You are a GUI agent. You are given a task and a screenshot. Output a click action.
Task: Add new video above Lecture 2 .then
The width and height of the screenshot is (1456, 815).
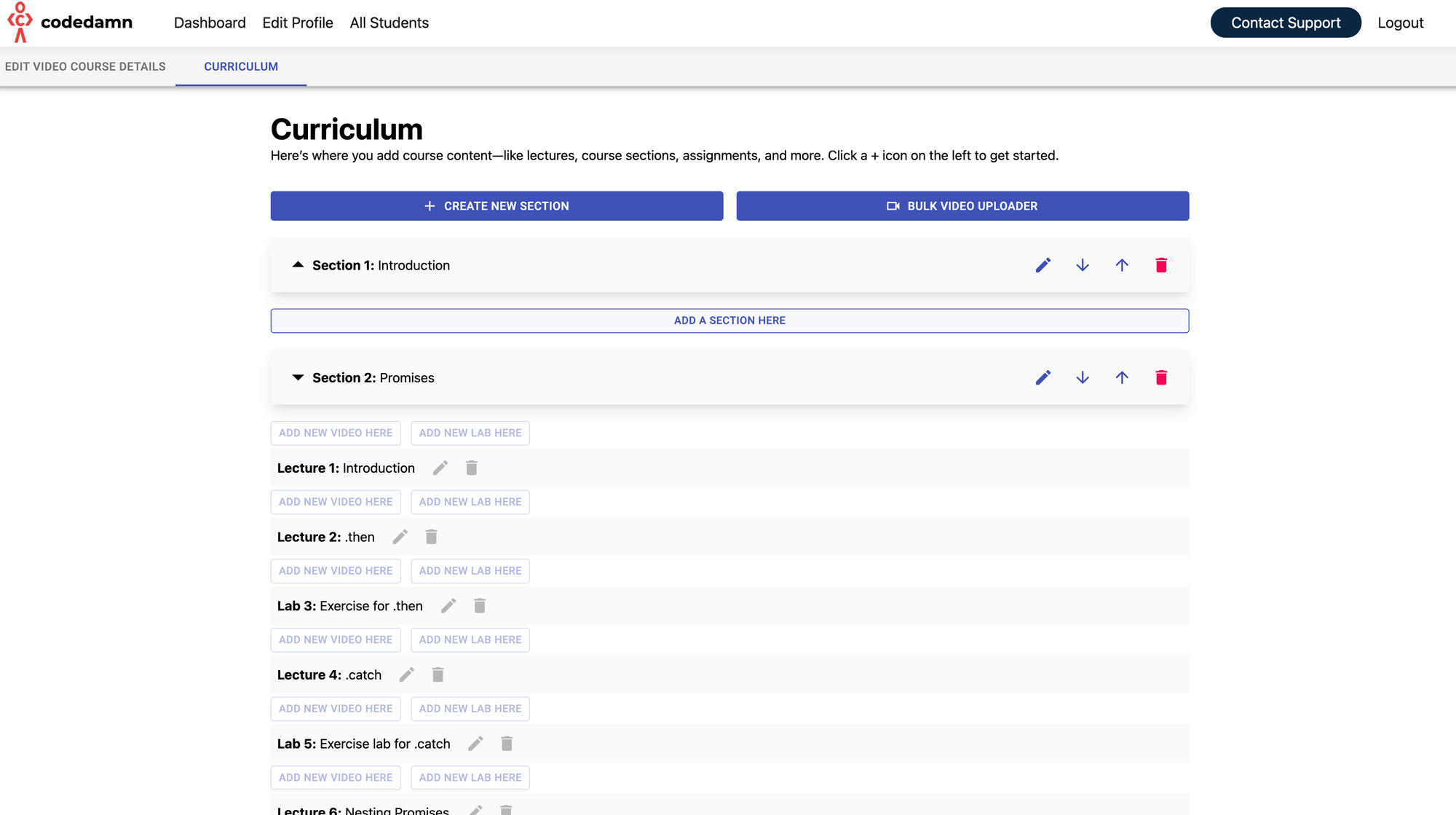tap(336, 502)
